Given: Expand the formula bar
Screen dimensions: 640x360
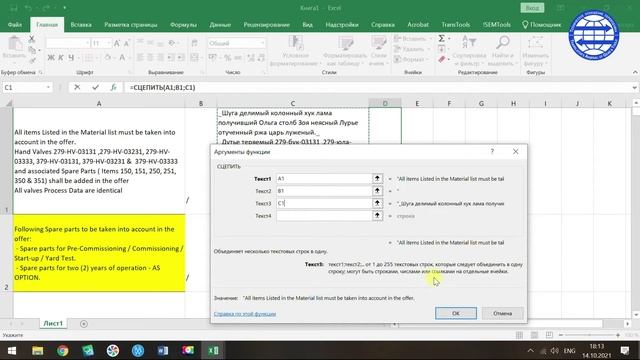Looking at the screenshot, I should click(634, 87).
